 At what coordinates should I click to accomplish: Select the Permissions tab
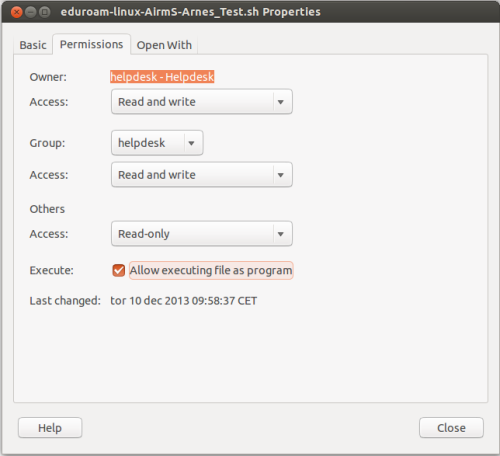click(91, 44)
